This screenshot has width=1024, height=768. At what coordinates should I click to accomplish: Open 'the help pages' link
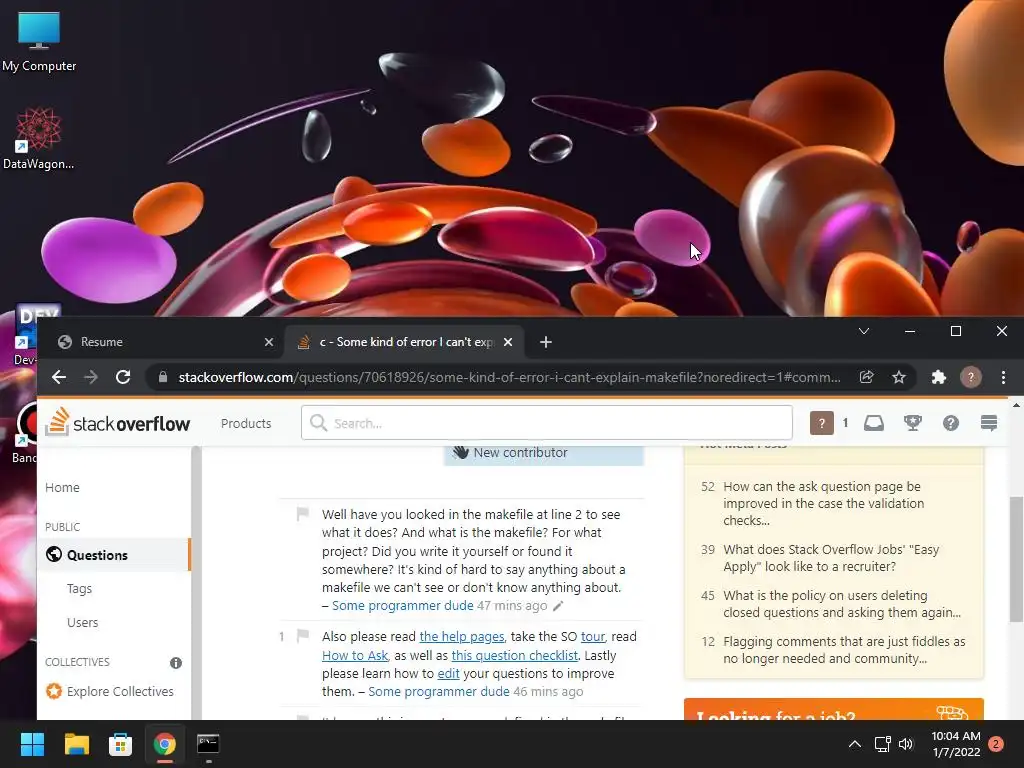462,636
